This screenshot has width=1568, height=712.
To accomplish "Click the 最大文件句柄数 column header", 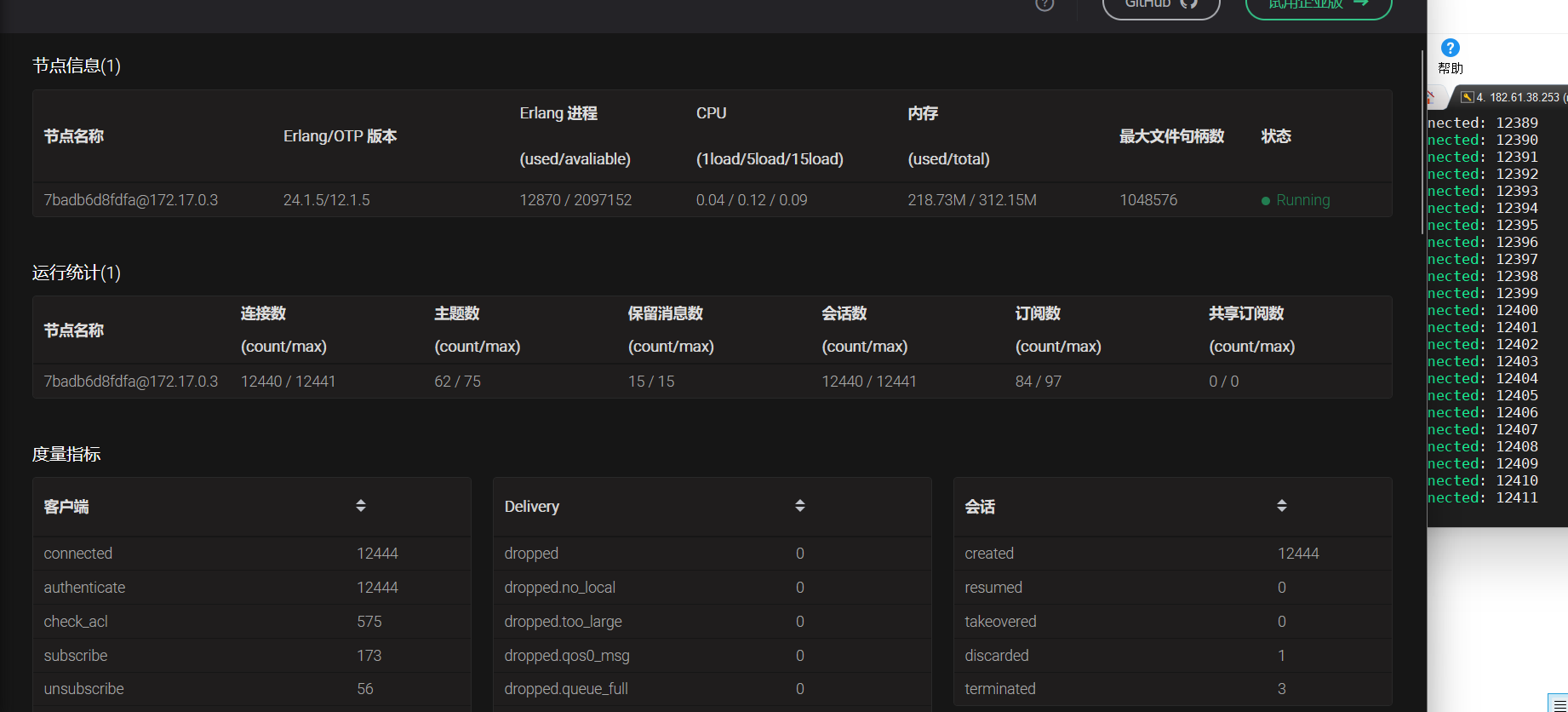I will 1171,136.
